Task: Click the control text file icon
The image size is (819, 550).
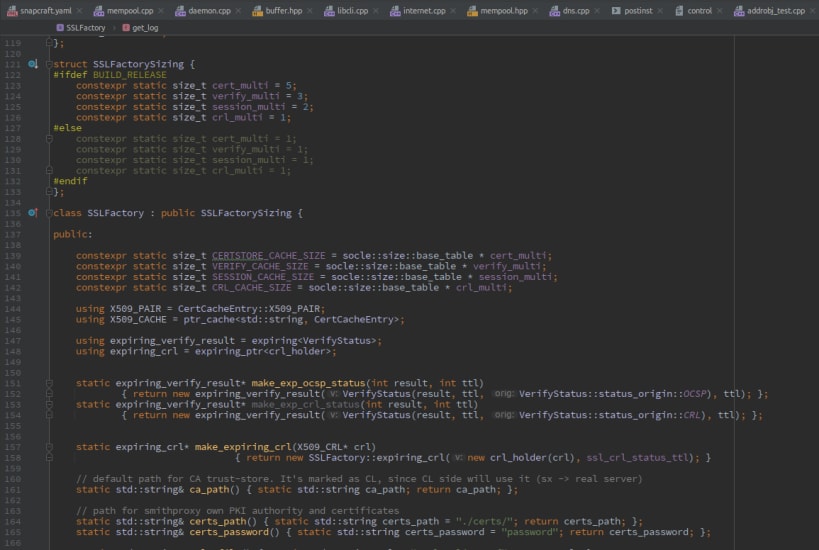Action: pos(679,10)
